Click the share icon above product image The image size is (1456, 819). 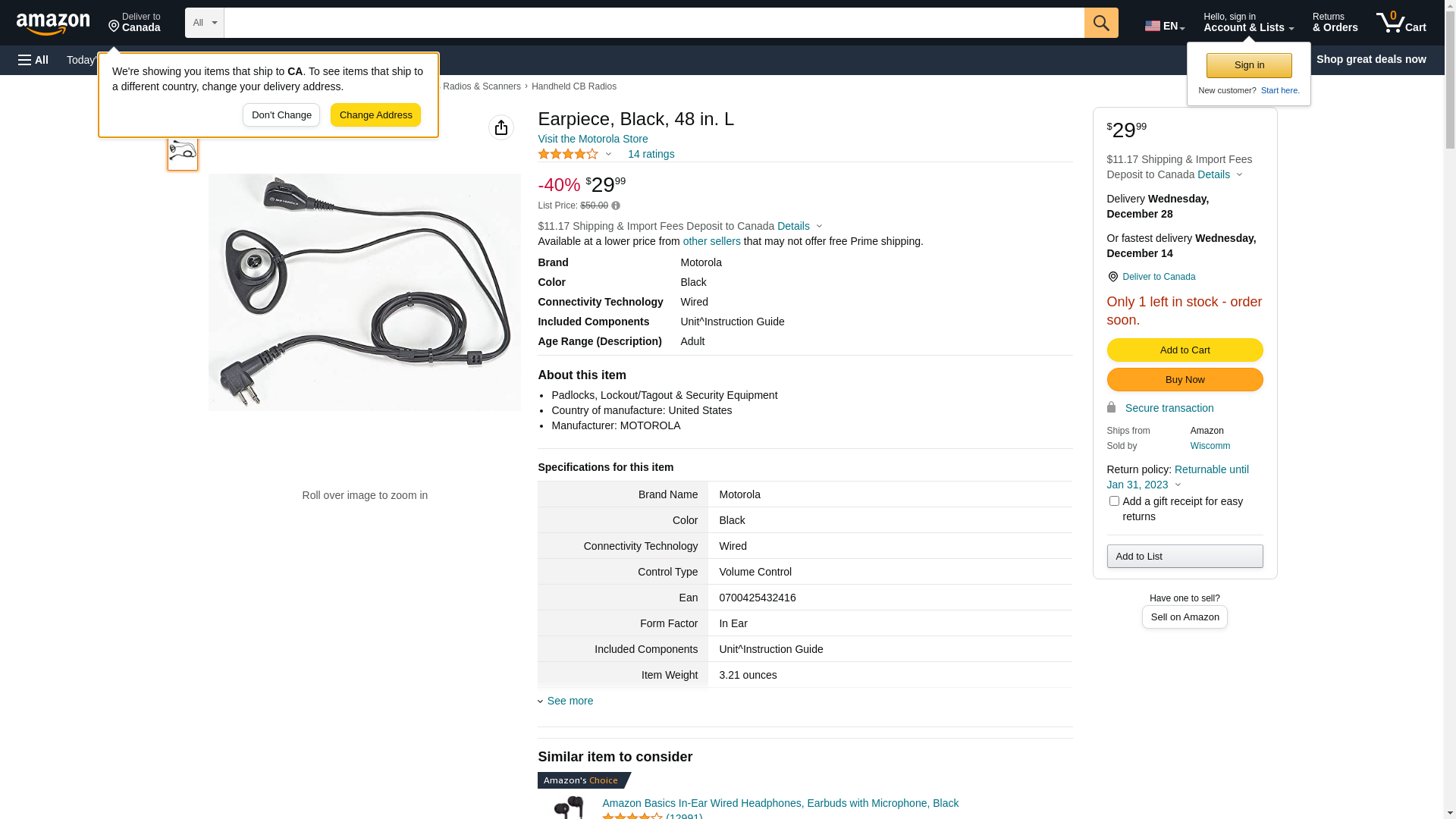501,127
